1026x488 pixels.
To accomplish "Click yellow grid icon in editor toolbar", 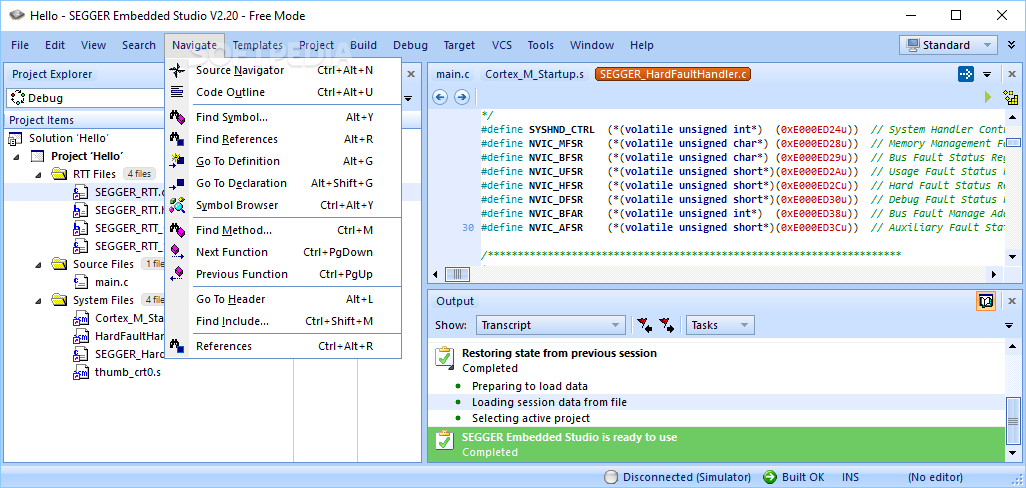I will click(1010, 97).
